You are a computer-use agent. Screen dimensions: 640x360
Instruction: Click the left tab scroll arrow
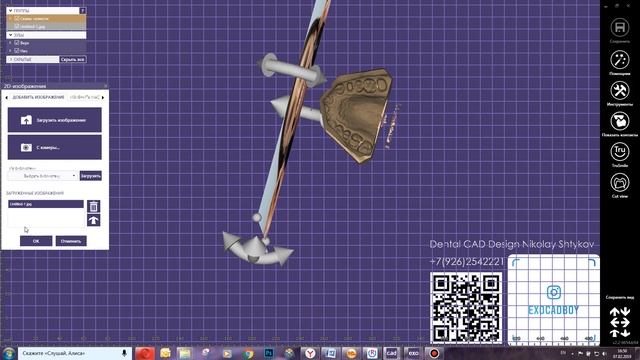pyautogui.click(x=6, y=97)
